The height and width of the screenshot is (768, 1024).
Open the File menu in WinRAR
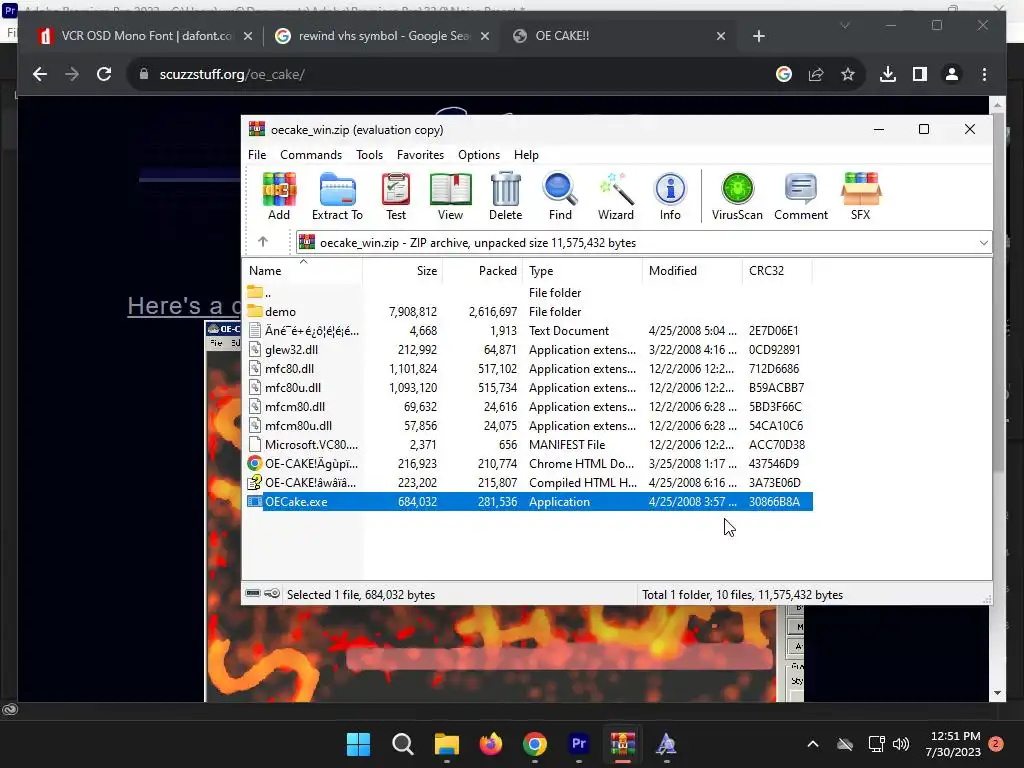click(257, 155)
